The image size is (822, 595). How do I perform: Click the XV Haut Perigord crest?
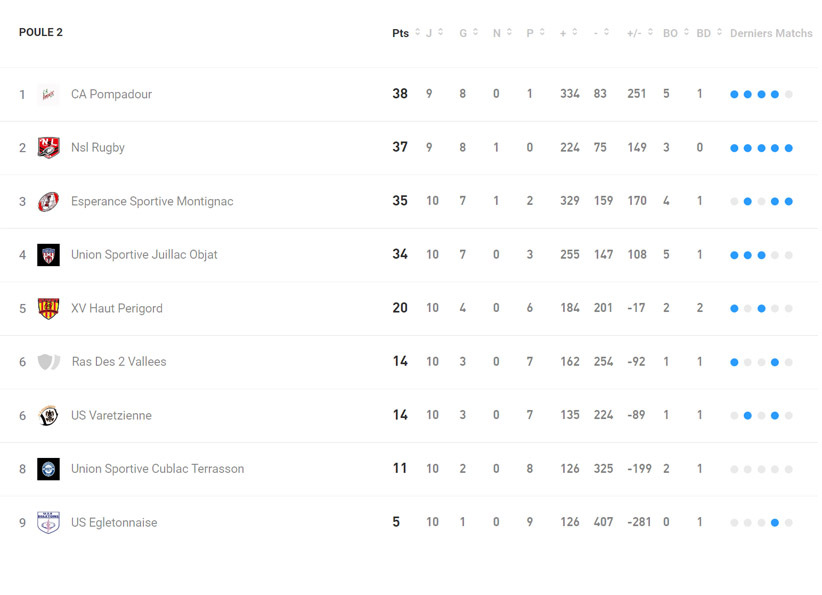coord(48,309)
